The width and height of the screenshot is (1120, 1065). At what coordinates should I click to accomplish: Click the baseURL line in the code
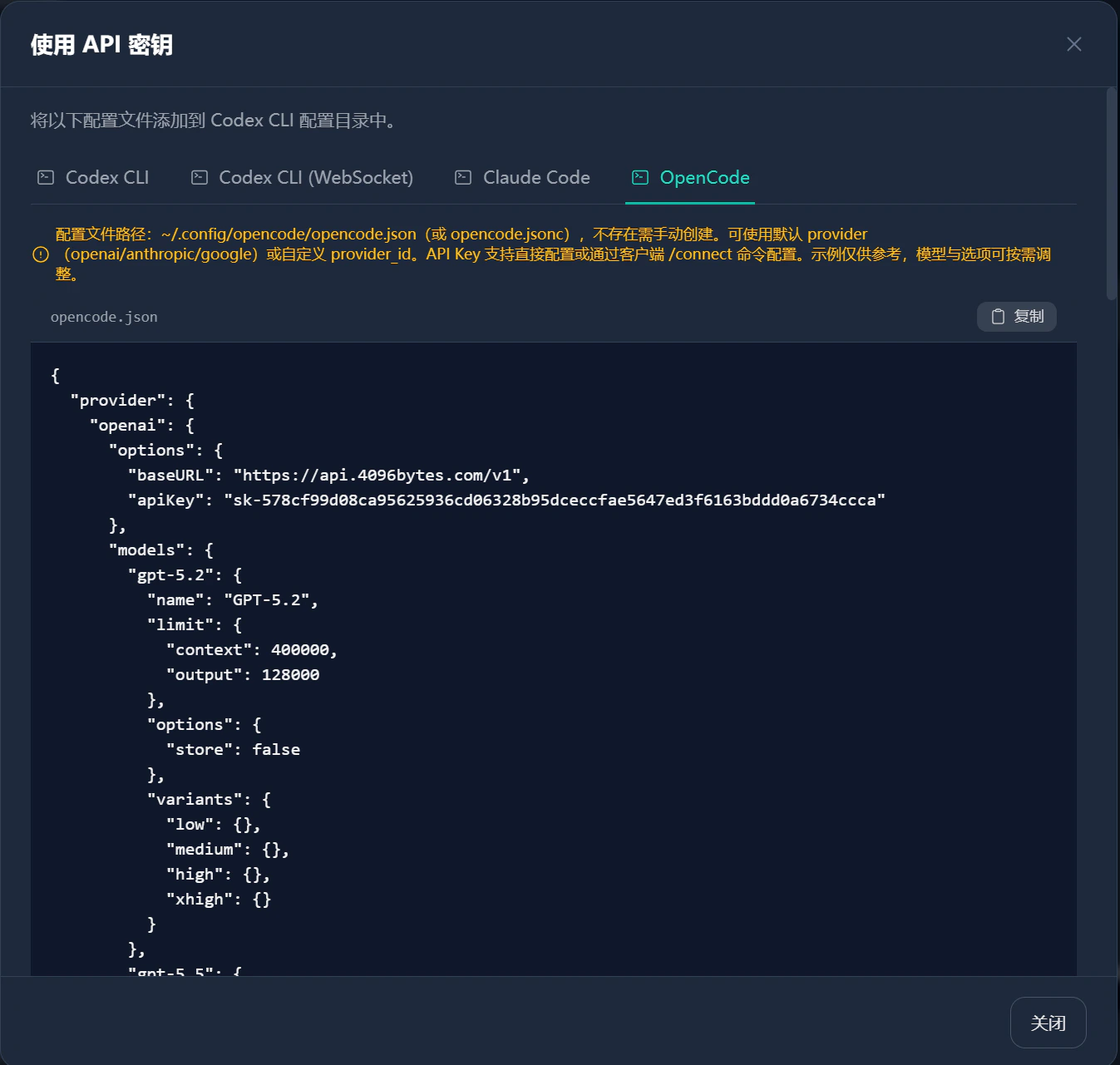coord(328,476)
